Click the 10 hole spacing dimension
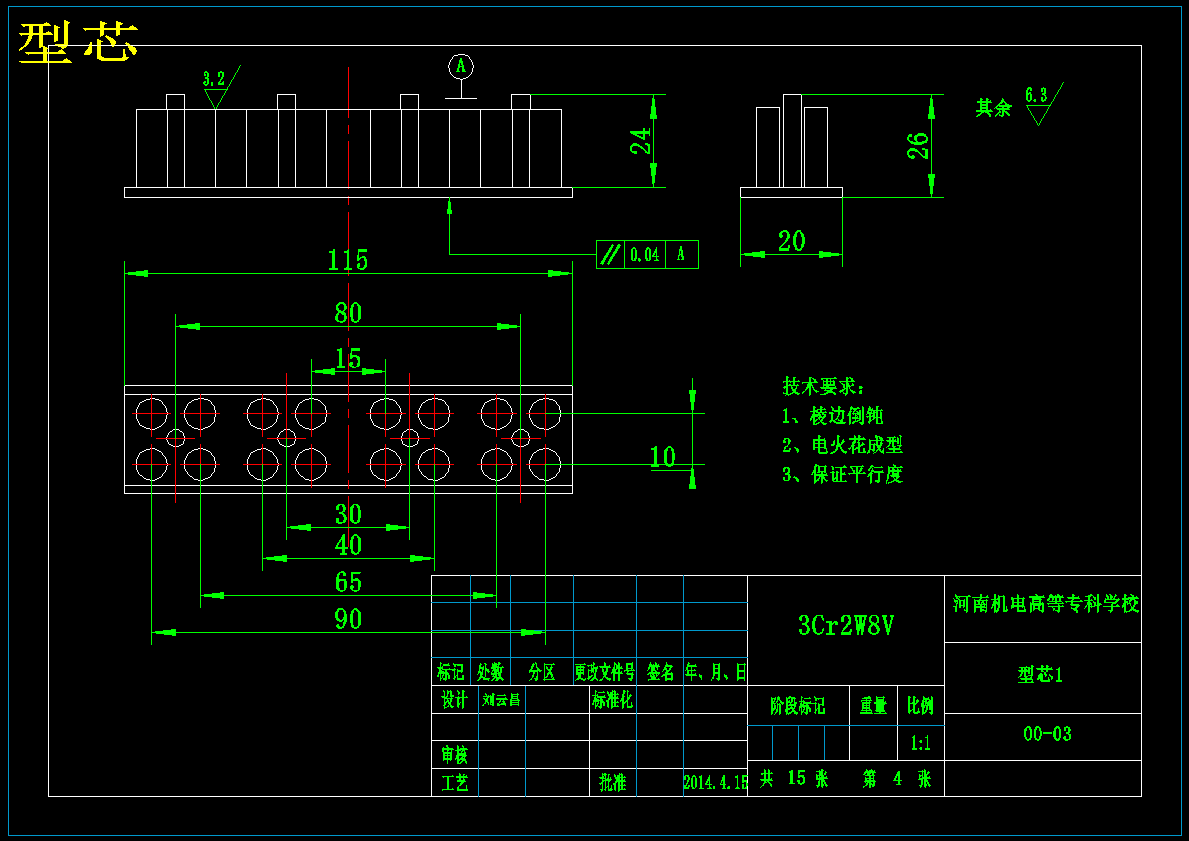Screen dimensions: 1189x841 point(662,457)
